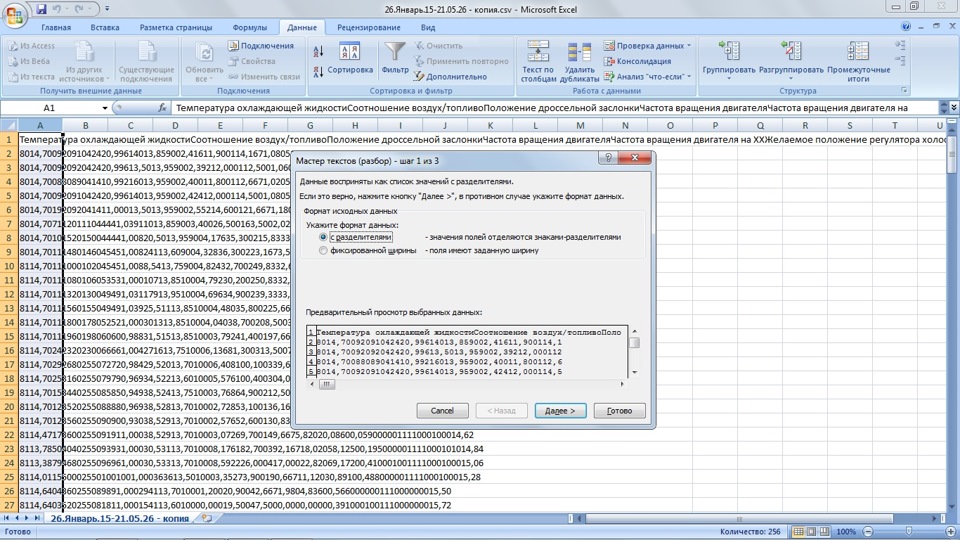Open the Вид ribbon tab
The width and height of the screenshot is (960, 540).
point(428,28)
